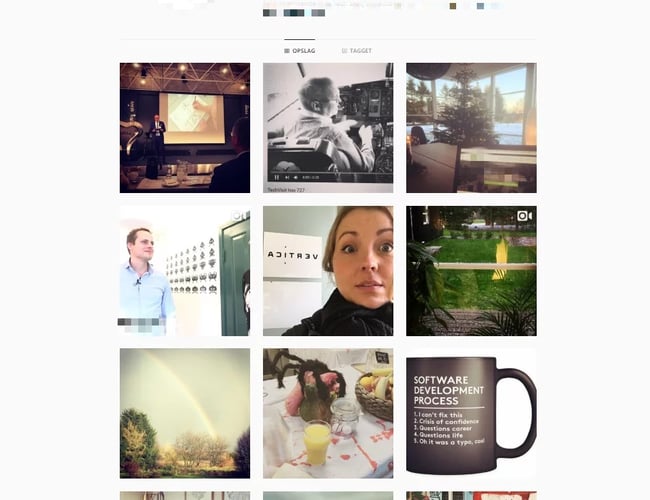Open the post of man in blue shirt

(x=185, y=271)
